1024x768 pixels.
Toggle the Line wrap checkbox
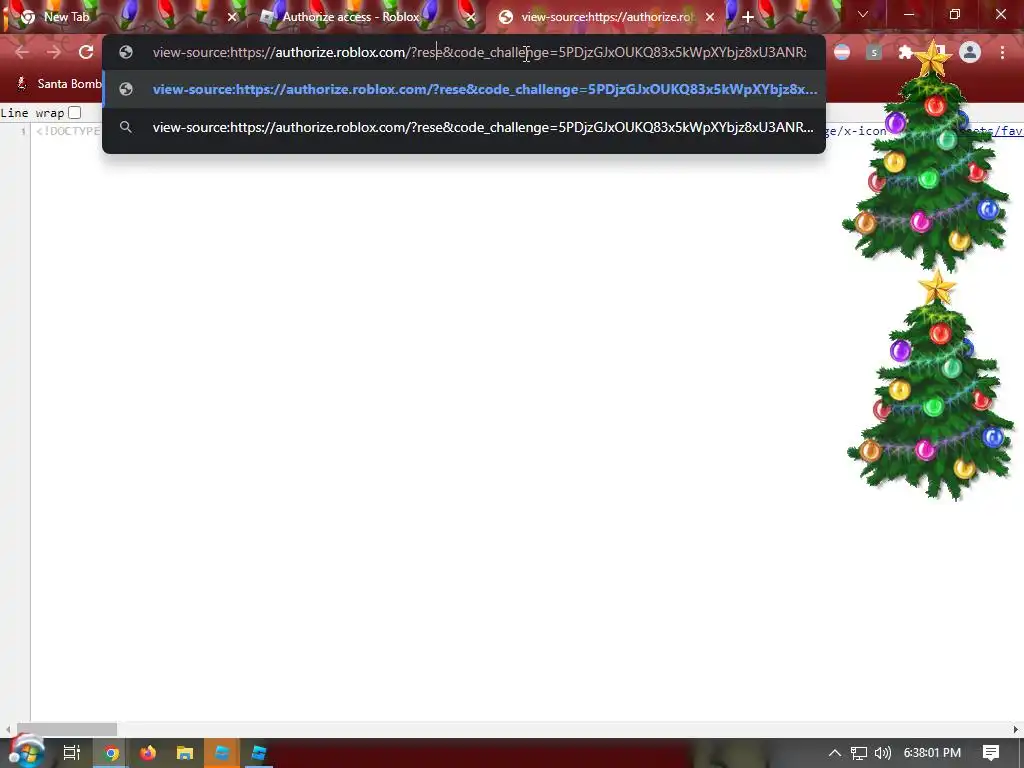[74, 112]
